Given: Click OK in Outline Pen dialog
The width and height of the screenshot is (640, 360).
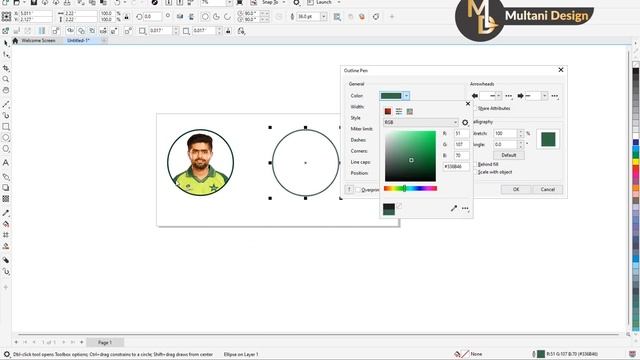Looking at the screenshot, I should pyautogui.click(x=516, y=189).
